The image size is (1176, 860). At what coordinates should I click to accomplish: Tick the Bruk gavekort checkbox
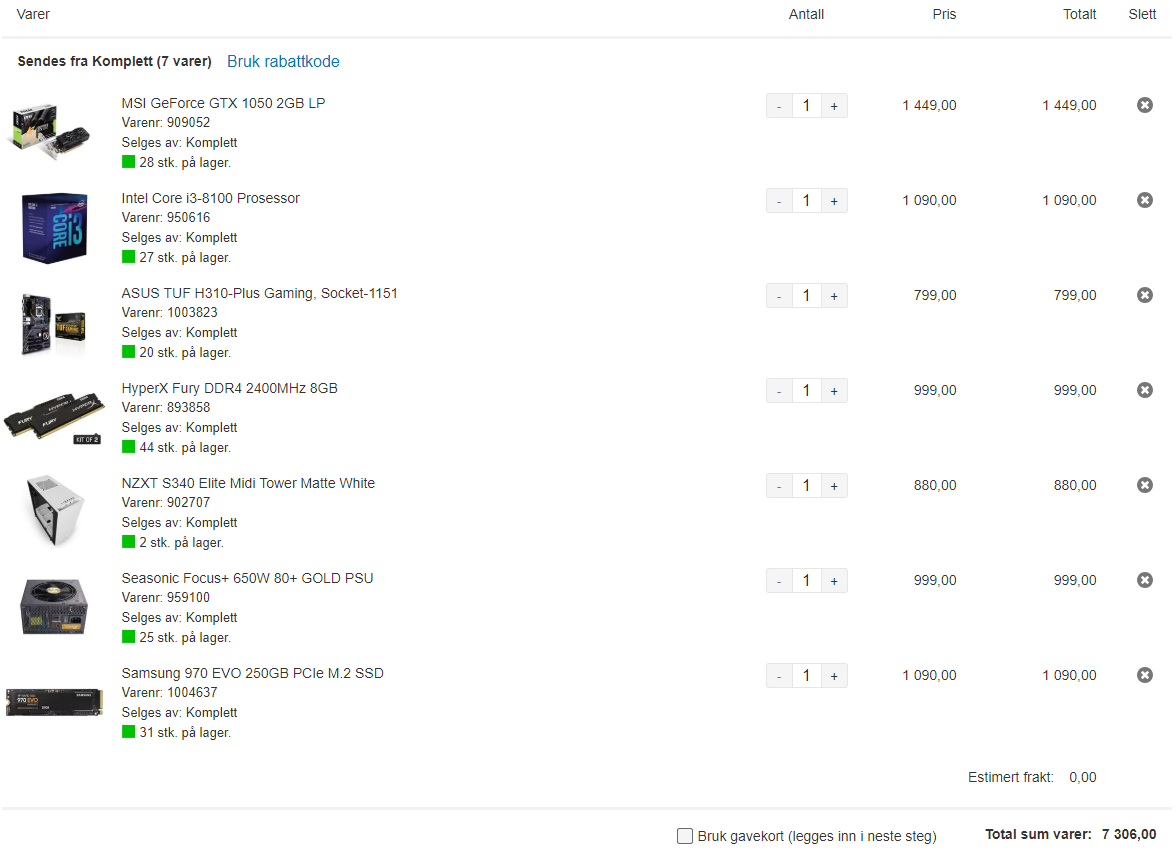click(x=685, y=836)
